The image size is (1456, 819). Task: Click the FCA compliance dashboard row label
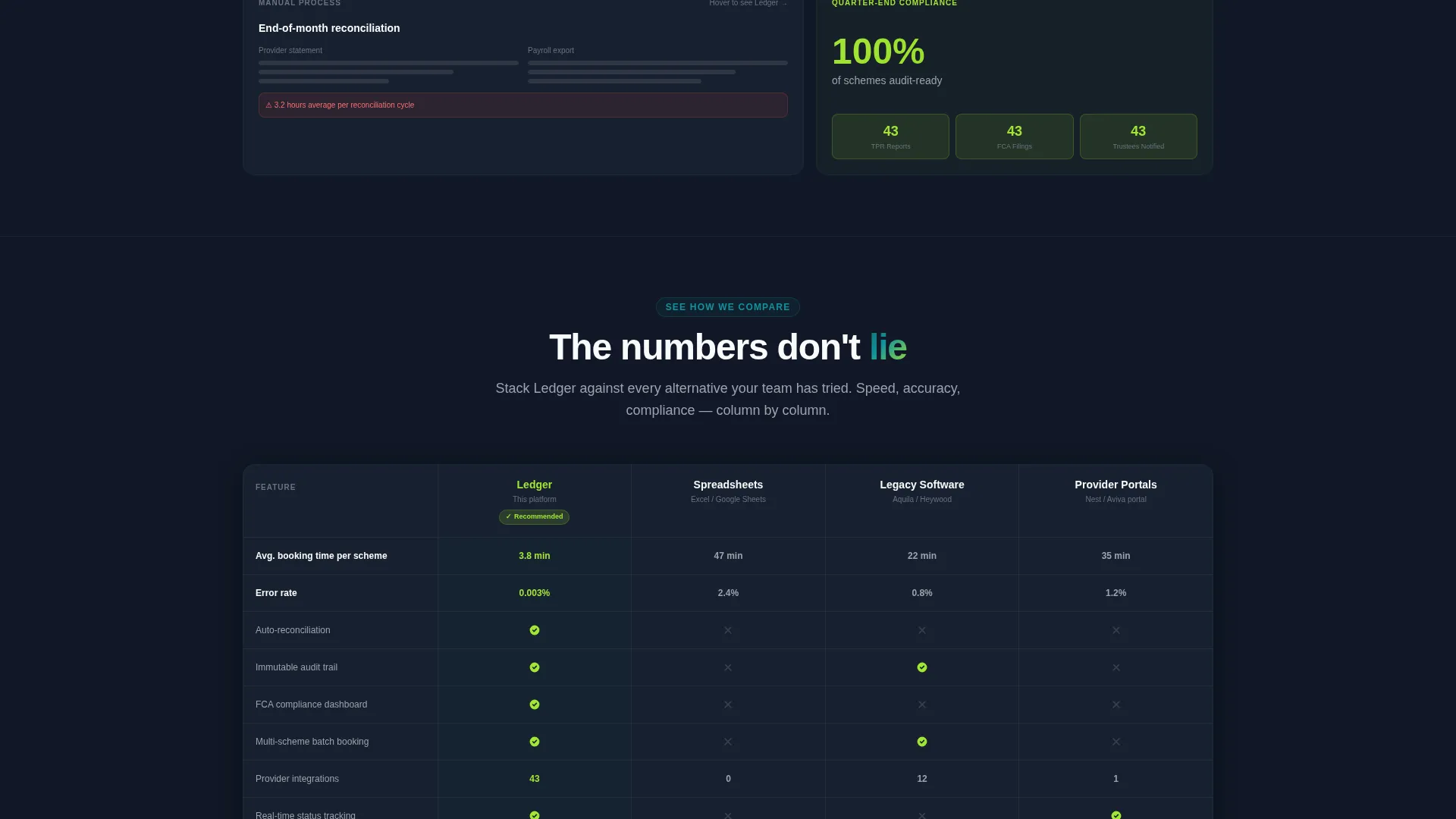[x=311, y=704]
